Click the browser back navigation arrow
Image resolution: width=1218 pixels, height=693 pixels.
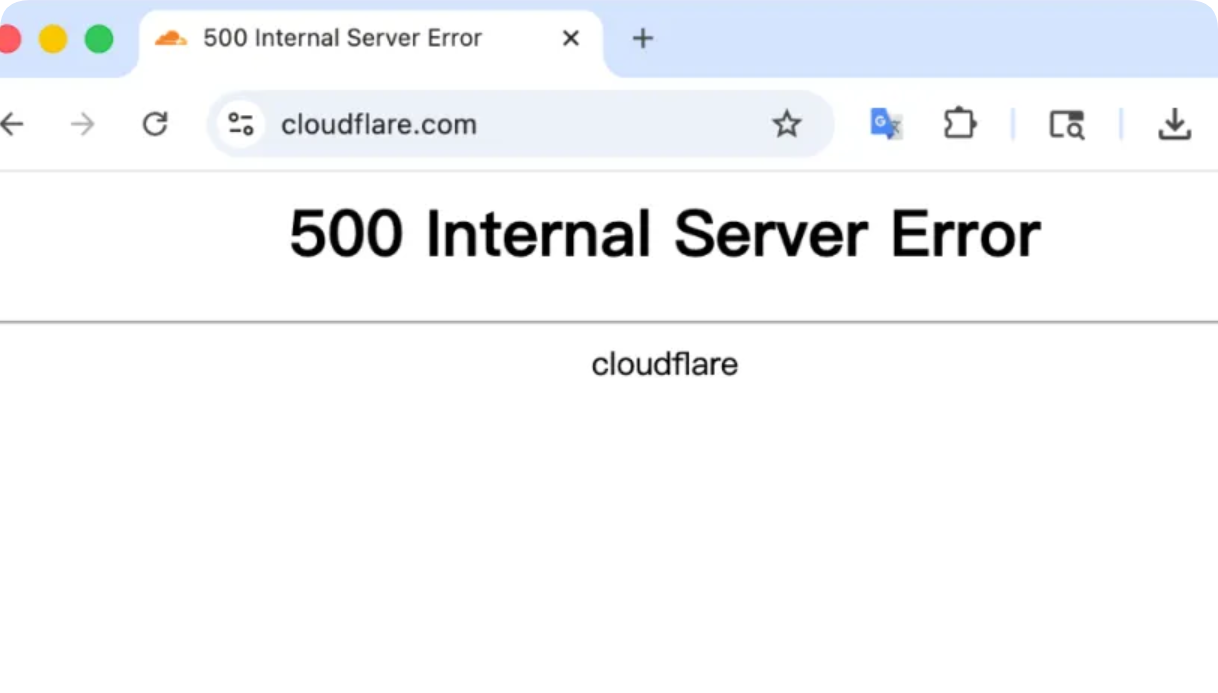(12, 124)
